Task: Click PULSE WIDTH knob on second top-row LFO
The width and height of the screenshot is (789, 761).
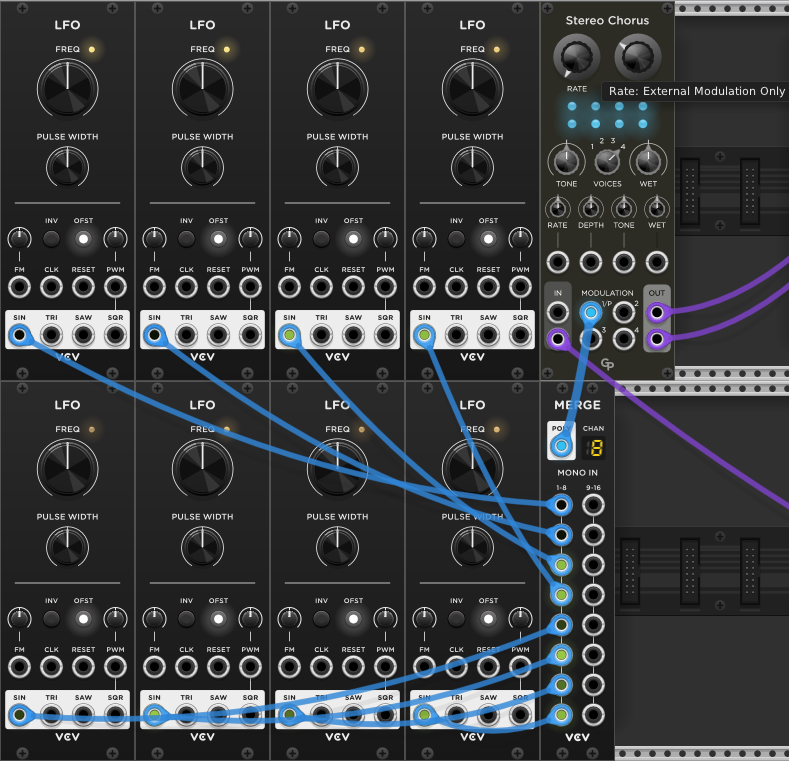Action: click(202, 167)
